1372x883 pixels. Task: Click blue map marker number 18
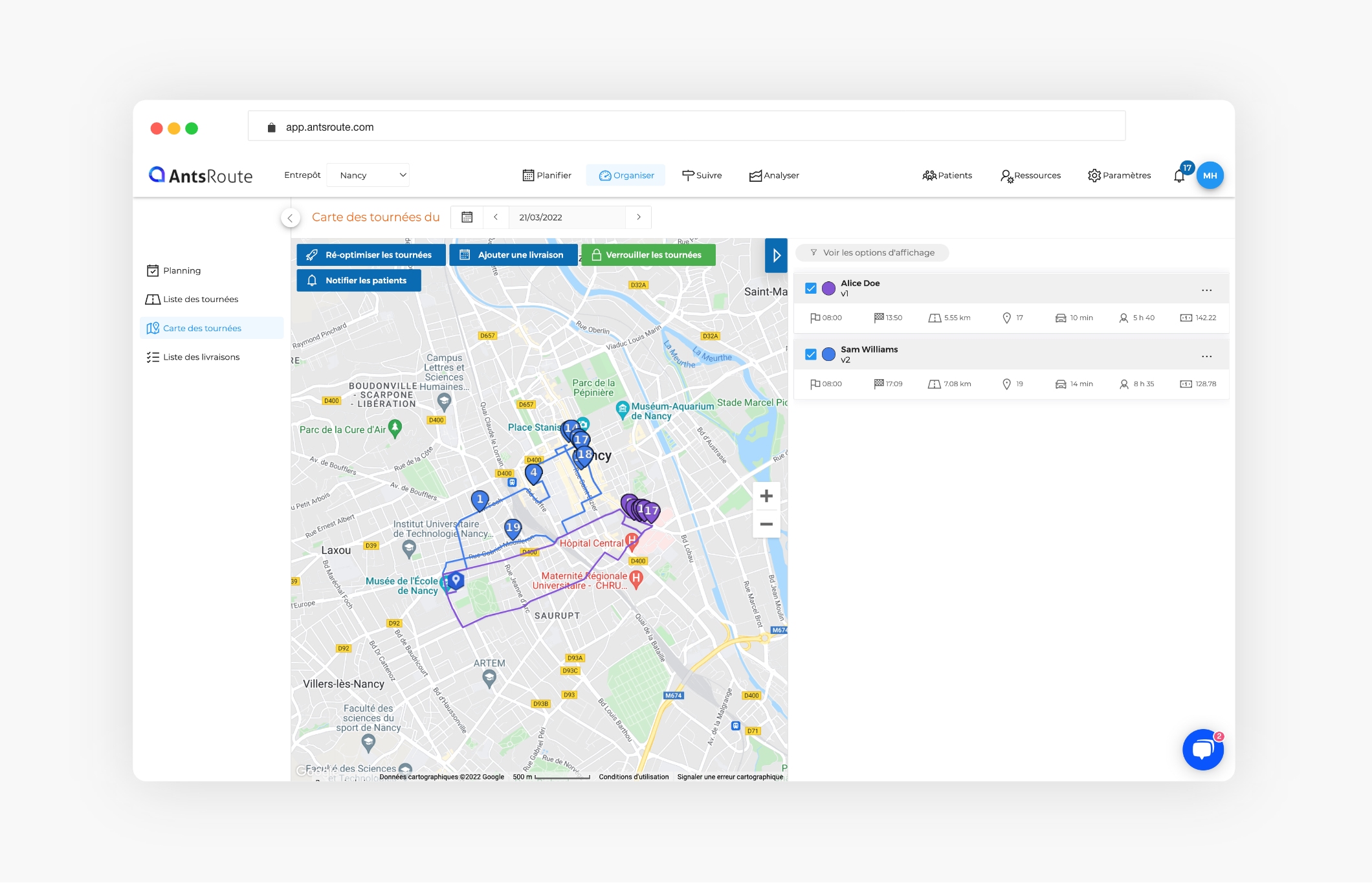pyautogui.click(x=584, y=455)
